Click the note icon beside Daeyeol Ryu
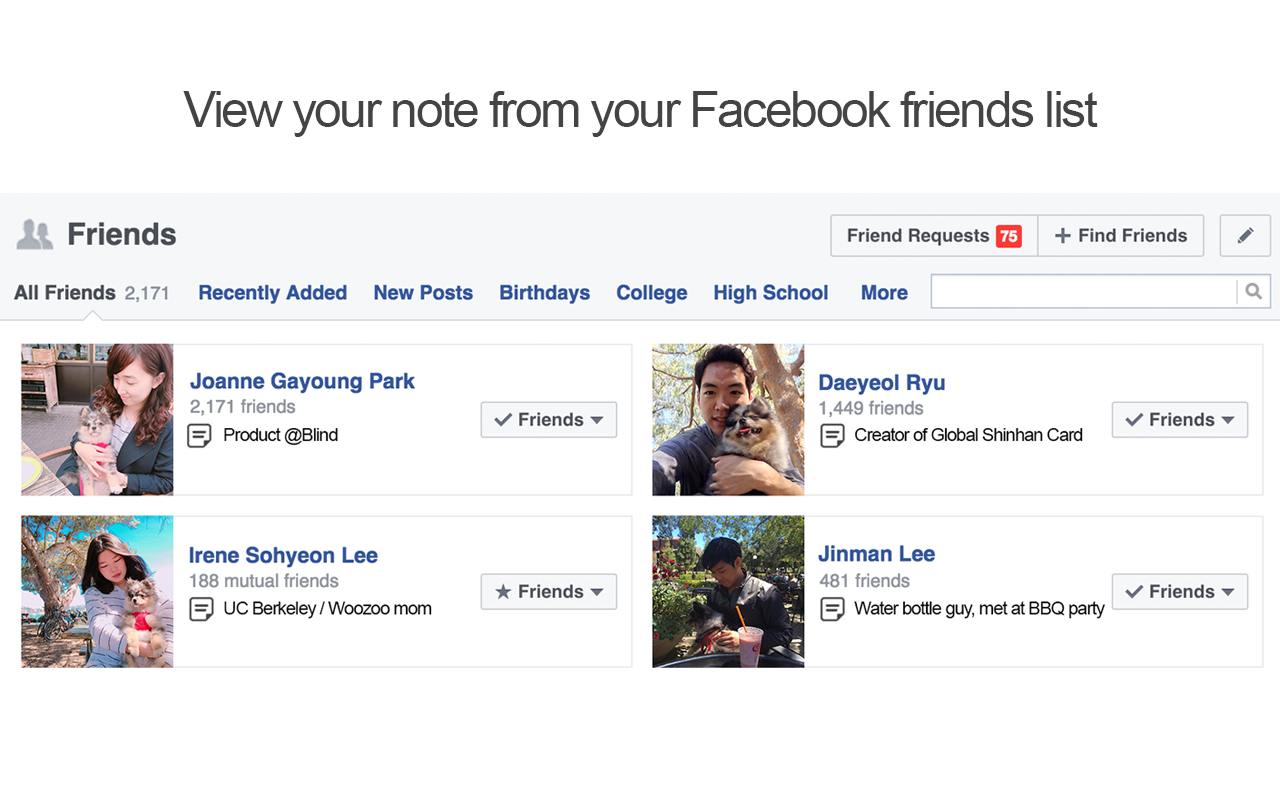Image resolution: width=1280 pixels, height=800 pixels. (832, 435)
